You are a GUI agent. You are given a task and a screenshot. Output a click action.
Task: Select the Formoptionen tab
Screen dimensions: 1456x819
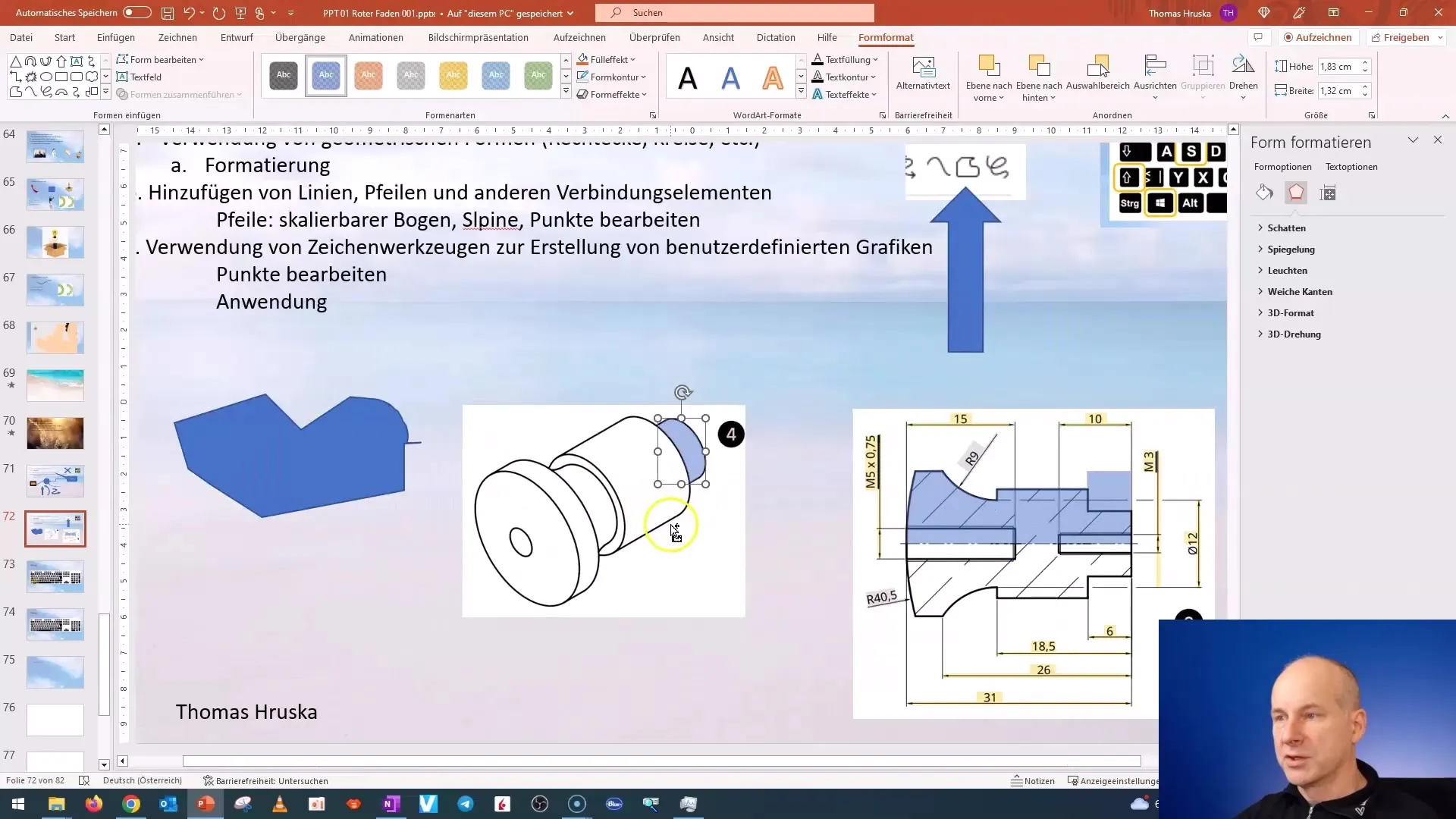[x=1283, y=167]
